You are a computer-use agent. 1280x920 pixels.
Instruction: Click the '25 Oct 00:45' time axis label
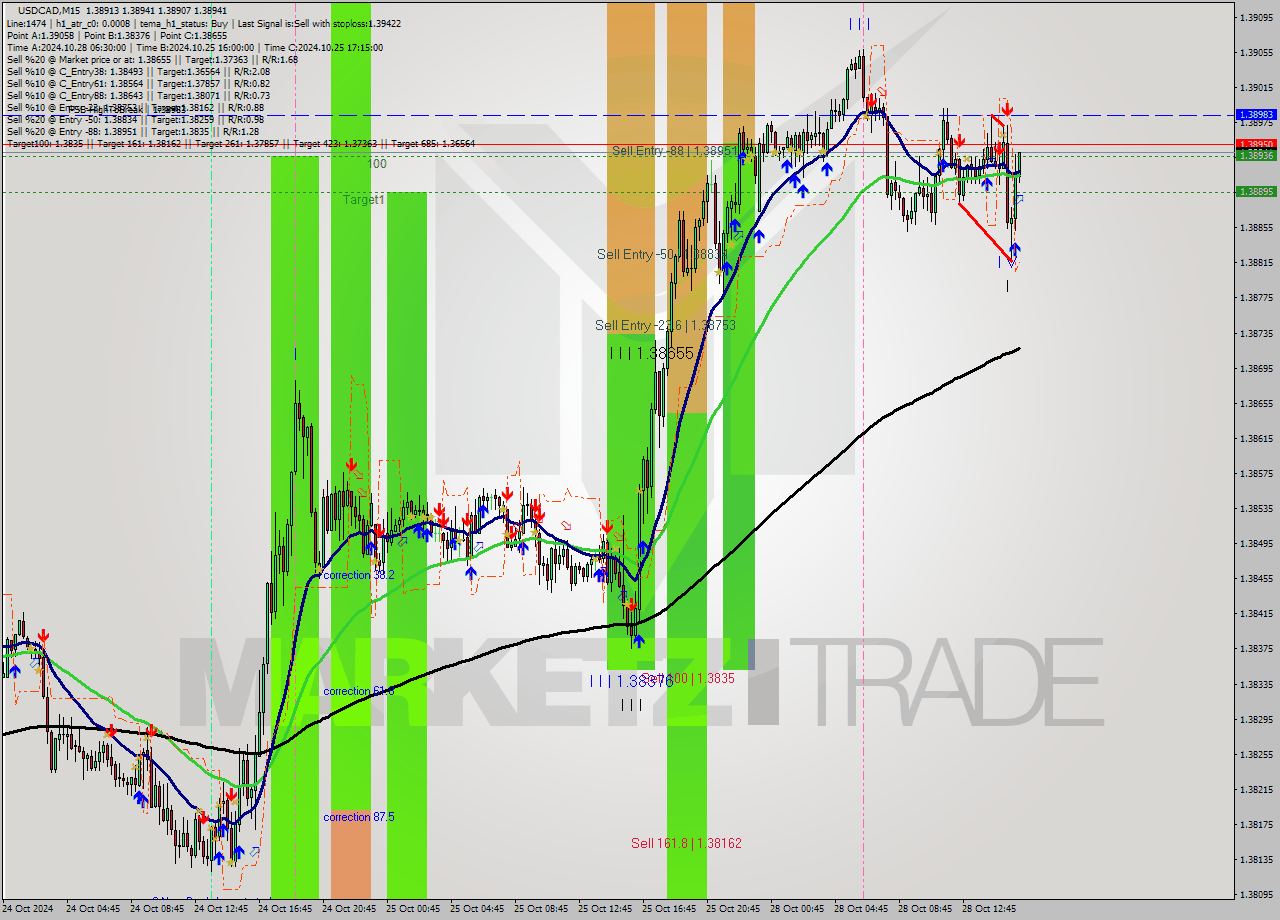pos(414,909)
